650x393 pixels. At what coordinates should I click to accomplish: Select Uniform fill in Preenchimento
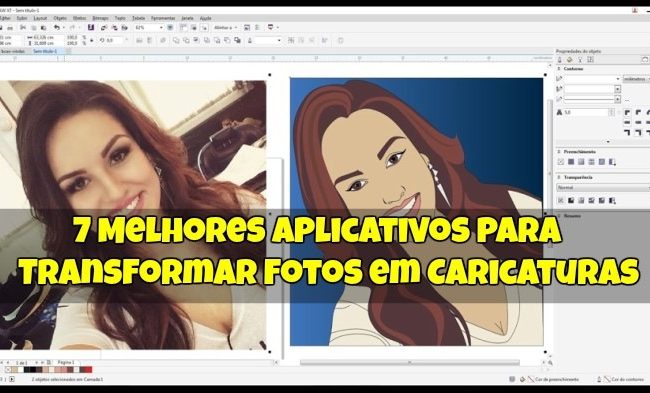pos(571,162)
